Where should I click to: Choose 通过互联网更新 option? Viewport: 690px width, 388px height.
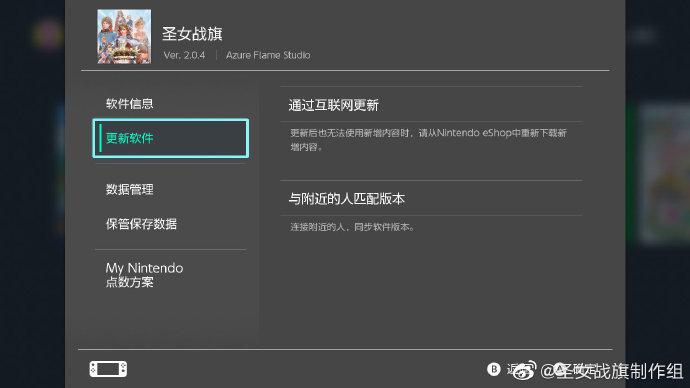tap(431, 105)
